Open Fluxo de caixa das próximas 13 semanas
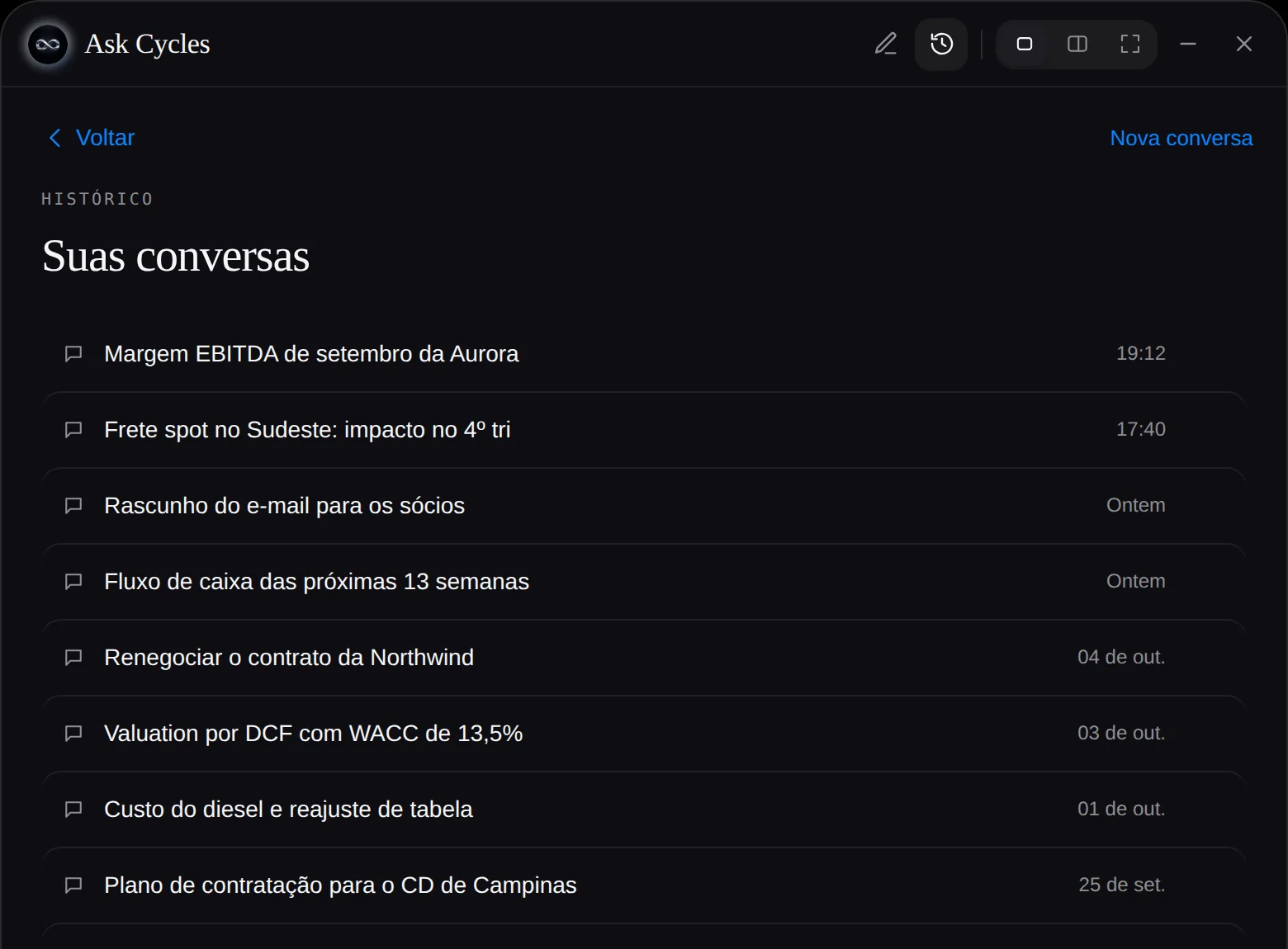The image size is (1288, 949). click(643, 581)
